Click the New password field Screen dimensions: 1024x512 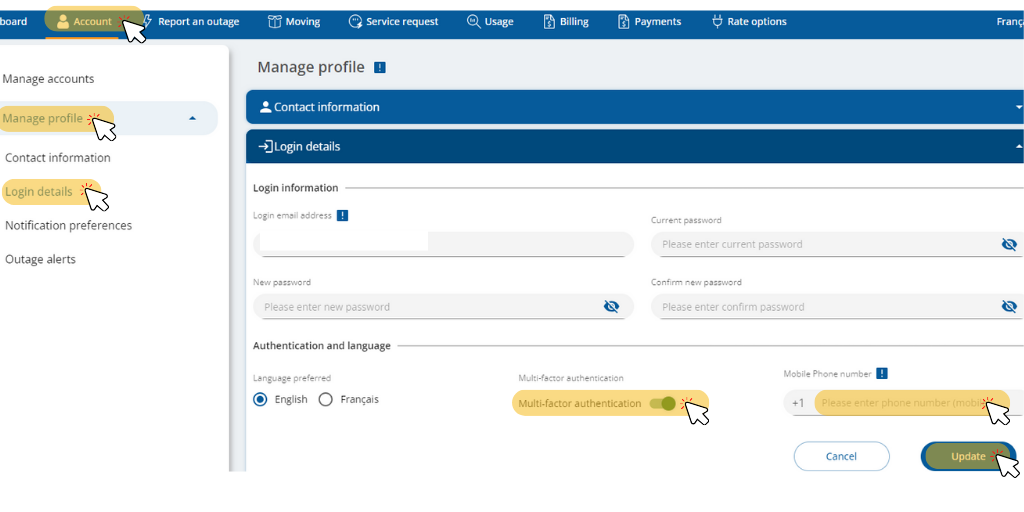tap(443, 307)
